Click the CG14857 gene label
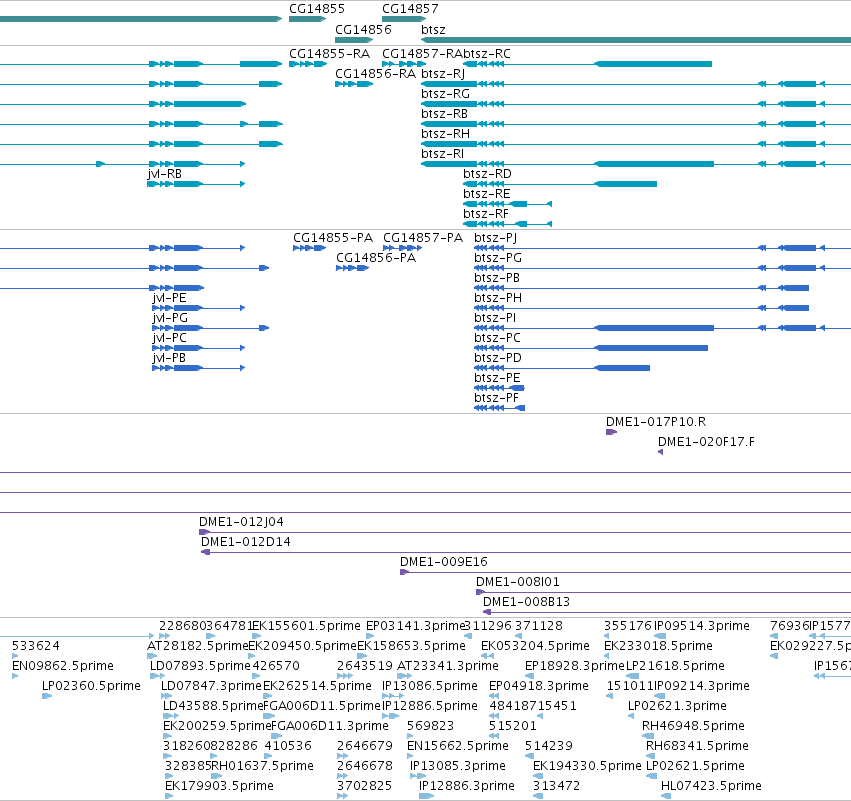 click(x=410, y=9)
